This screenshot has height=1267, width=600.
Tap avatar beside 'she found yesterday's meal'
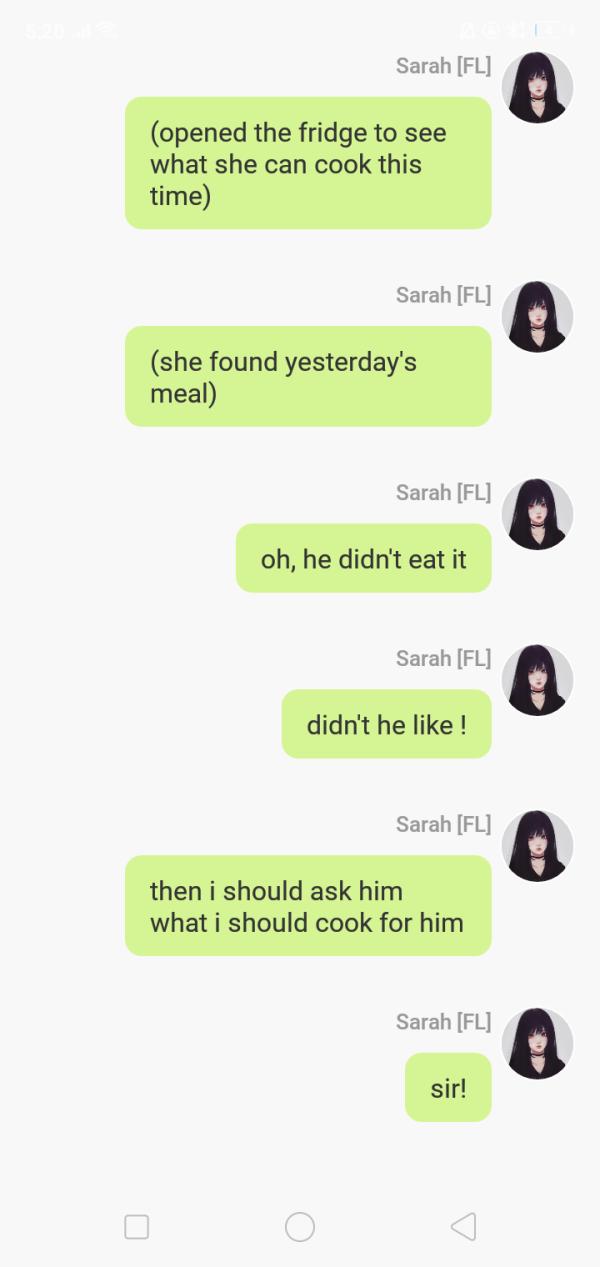[x=538, y=317]
